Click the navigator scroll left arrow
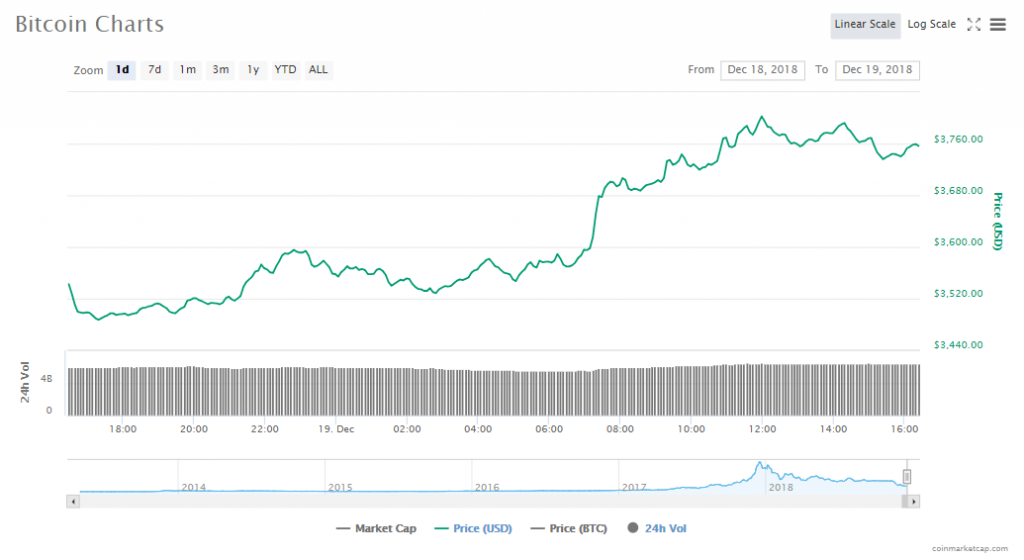This screenshot has width=1024, height=560. tap(72, 499)
